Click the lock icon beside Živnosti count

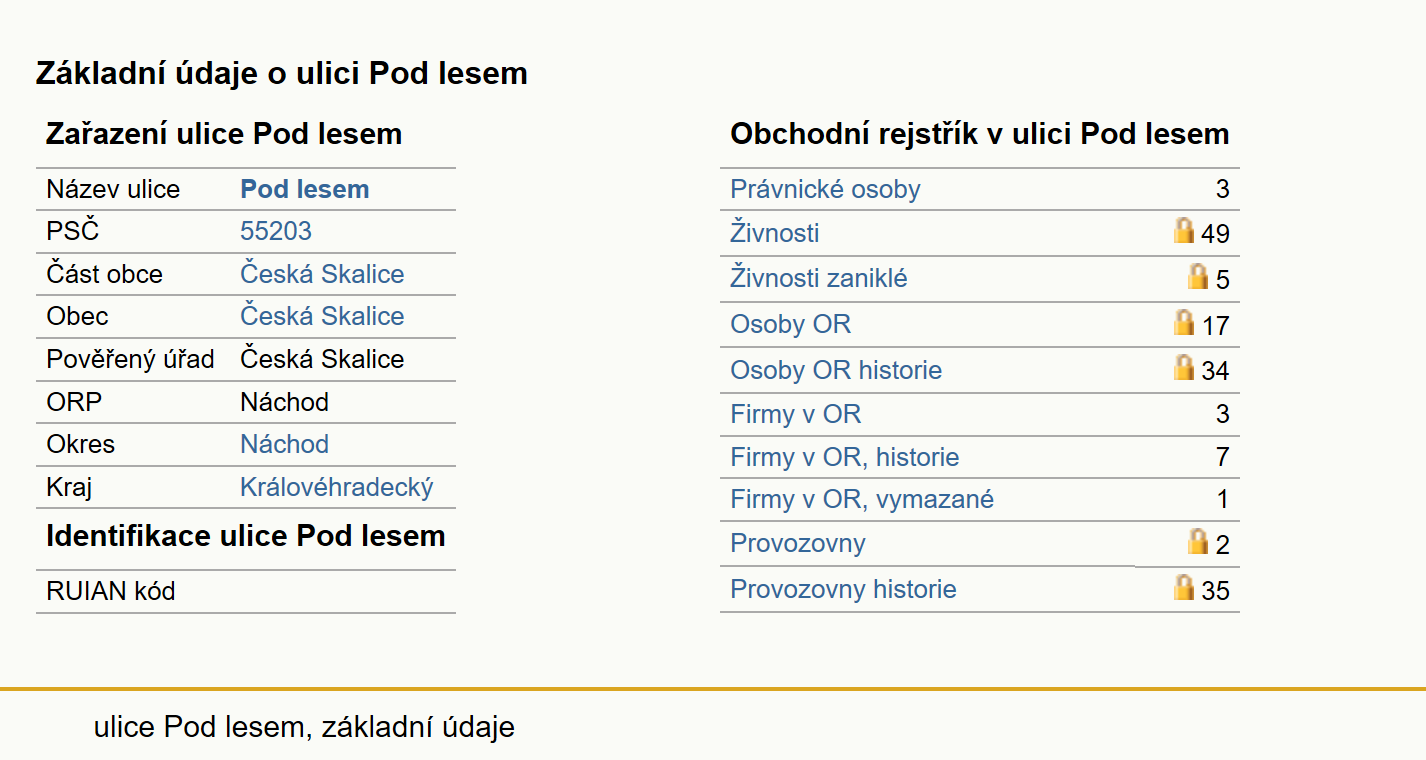(x=1184, y=231)
